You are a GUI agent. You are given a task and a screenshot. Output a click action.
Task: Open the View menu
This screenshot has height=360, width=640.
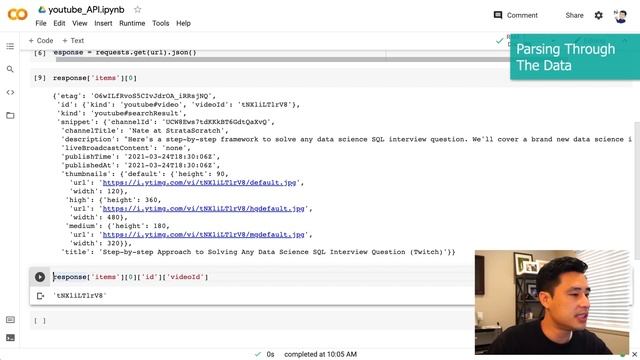(80, 23)
